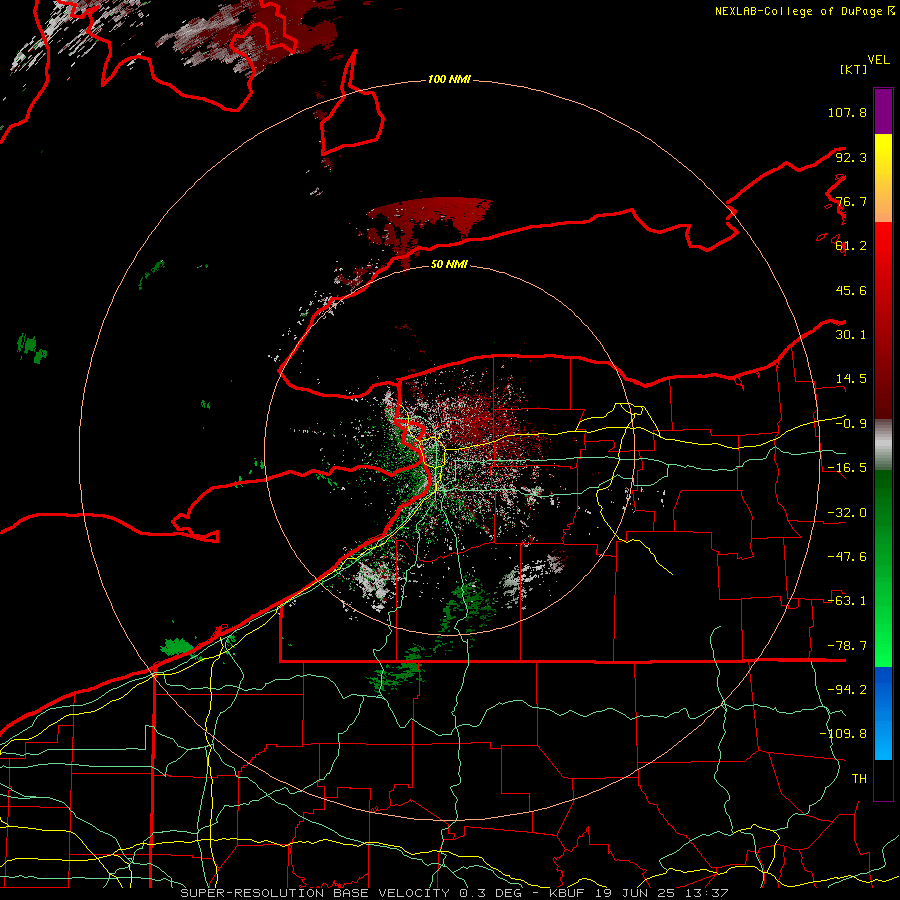
Task: Select the -32.0 scale label
Action: coord(847,513)
